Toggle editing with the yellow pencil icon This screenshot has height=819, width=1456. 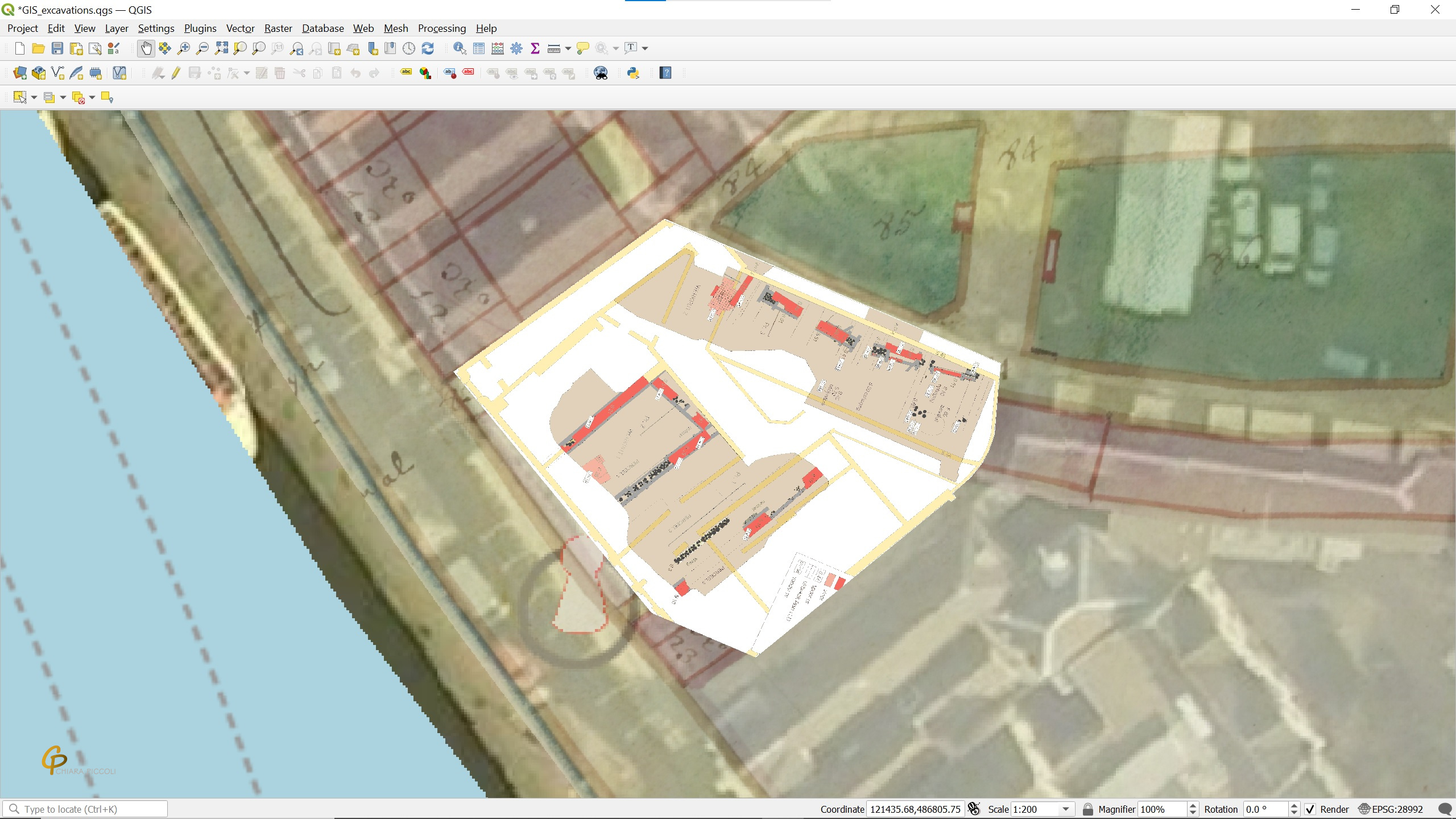point(176,73)
